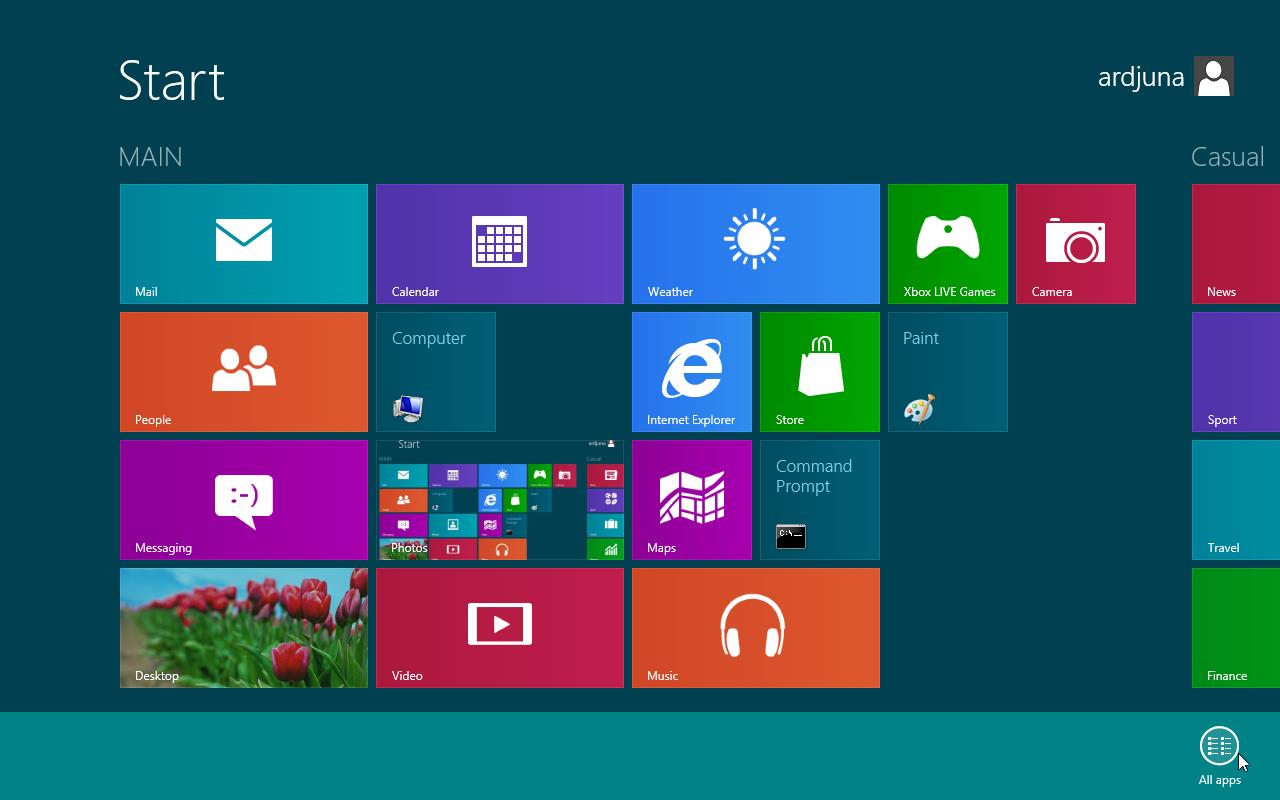Open the Command Prompt tile
1280x800 pixels.
[x=820, y=500]
